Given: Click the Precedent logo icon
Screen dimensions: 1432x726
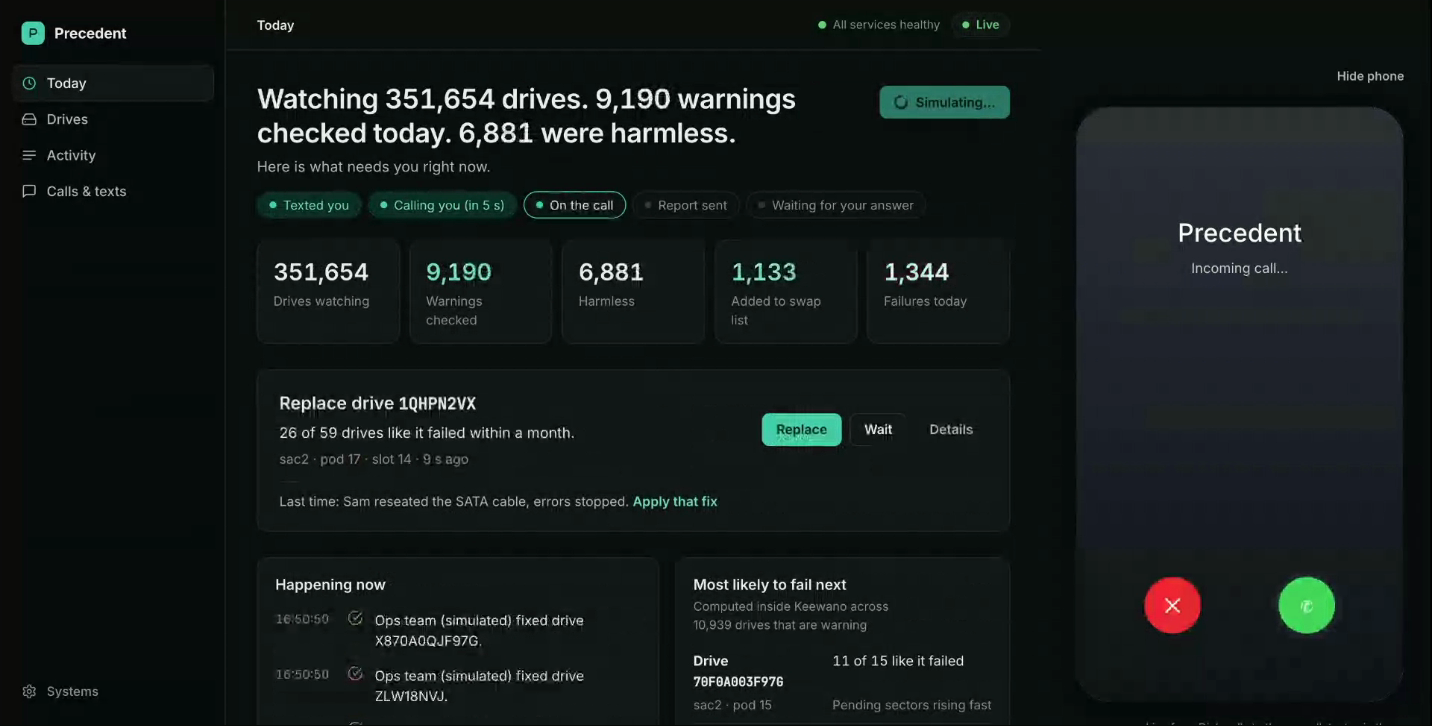Looking at the screenshot, I should coord(33,33).
